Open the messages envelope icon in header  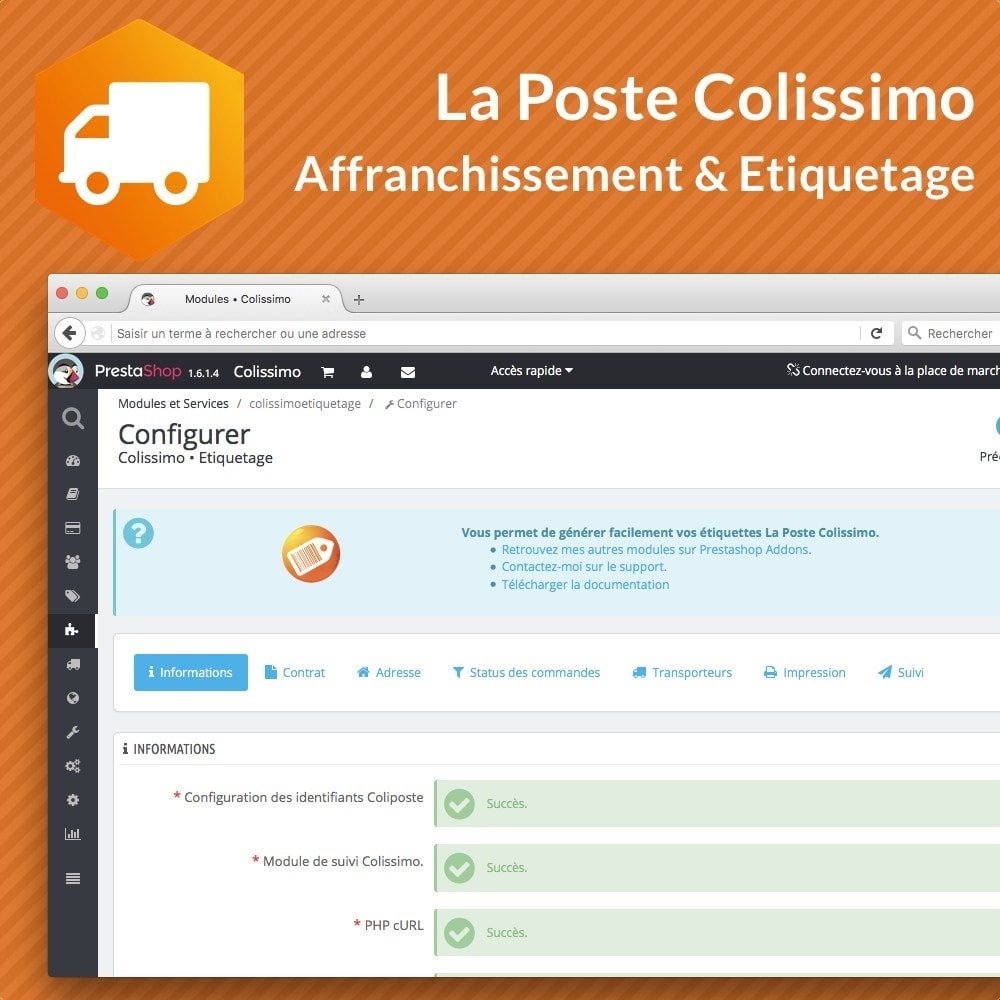[408, 372]
